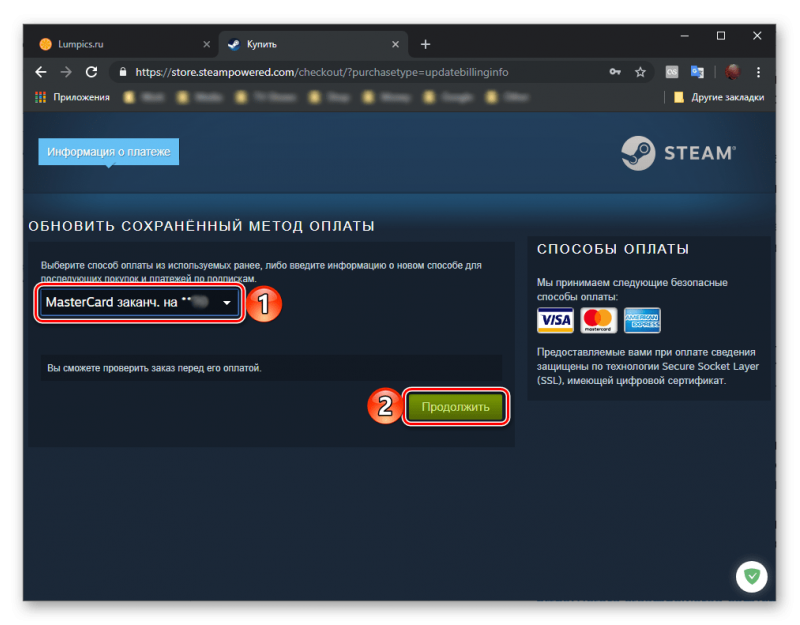
Task: Click the address bar URL
Action: point(322,72)
